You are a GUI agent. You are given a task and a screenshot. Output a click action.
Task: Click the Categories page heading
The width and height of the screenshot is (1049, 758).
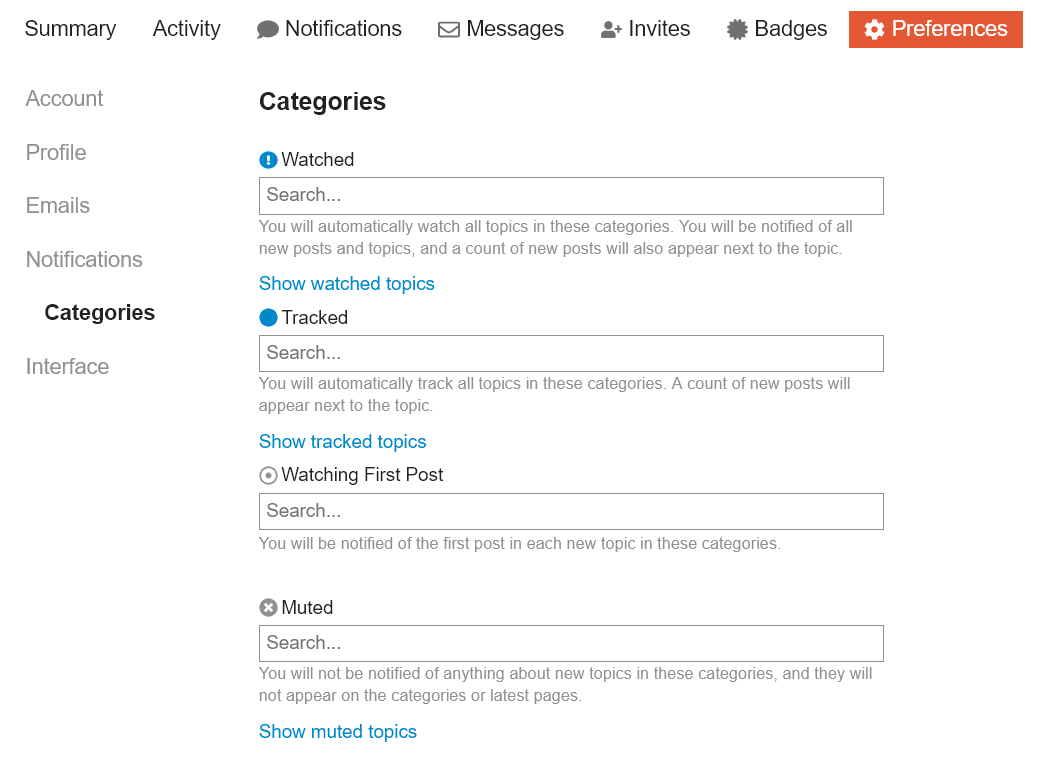click(x=322, y=102)
